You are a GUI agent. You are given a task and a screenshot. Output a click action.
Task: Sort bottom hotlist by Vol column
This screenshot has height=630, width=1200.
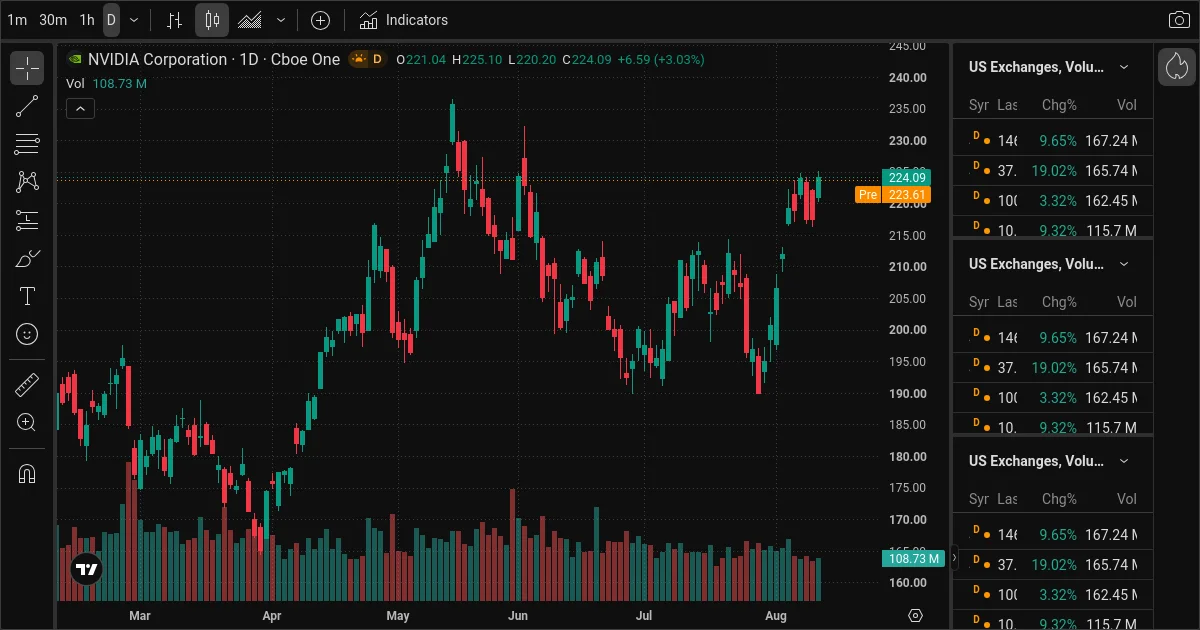click(1127, 499)
